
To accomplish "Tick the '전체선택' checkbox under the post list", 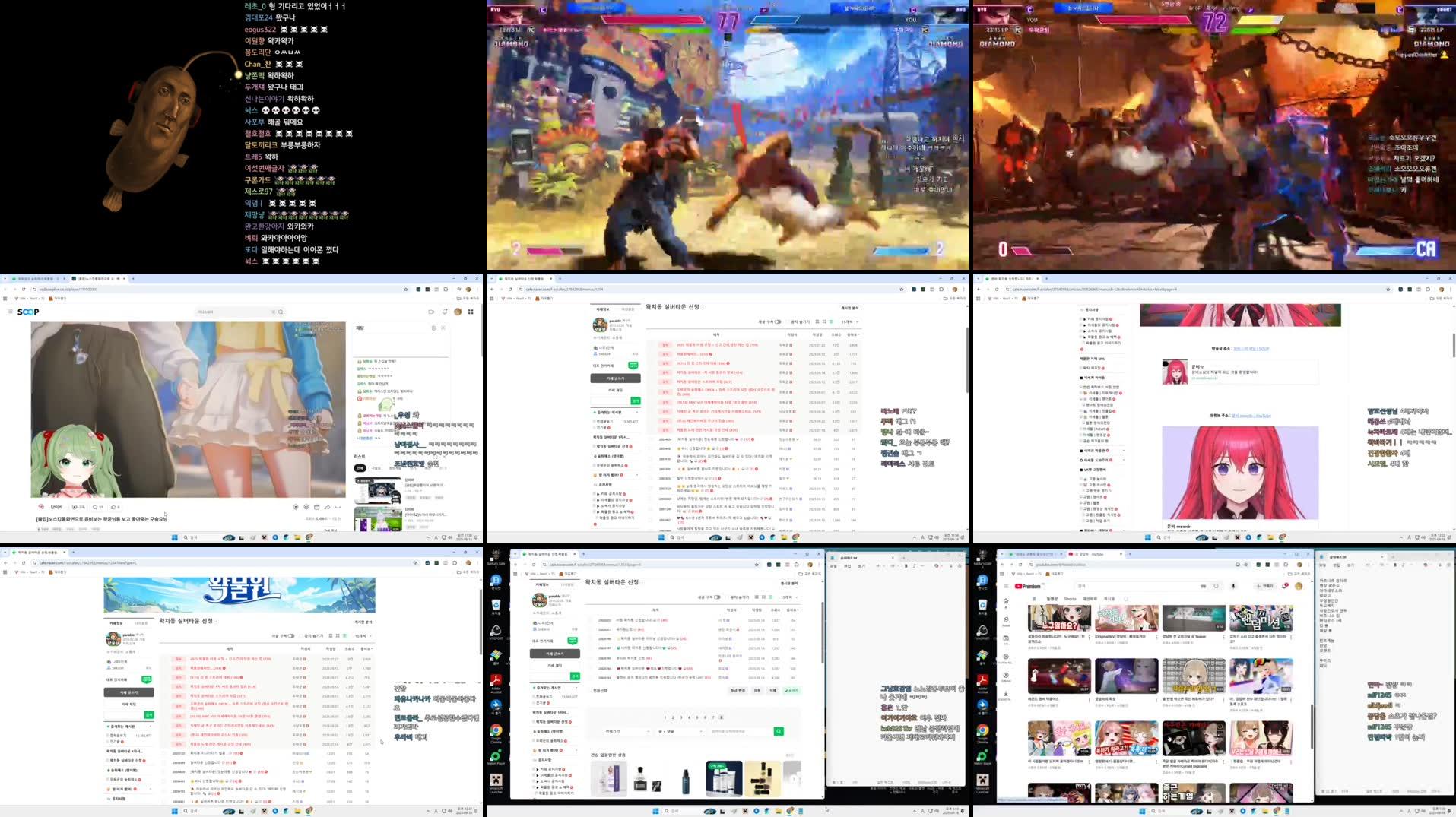I will [x=591, y=690].
